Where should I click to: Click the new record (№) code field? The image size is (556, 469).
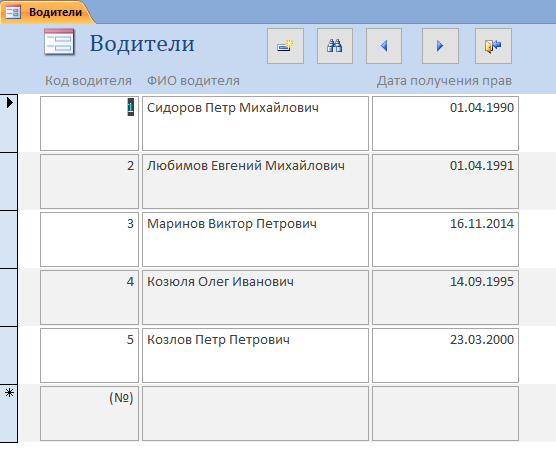(x=89, y=414)
